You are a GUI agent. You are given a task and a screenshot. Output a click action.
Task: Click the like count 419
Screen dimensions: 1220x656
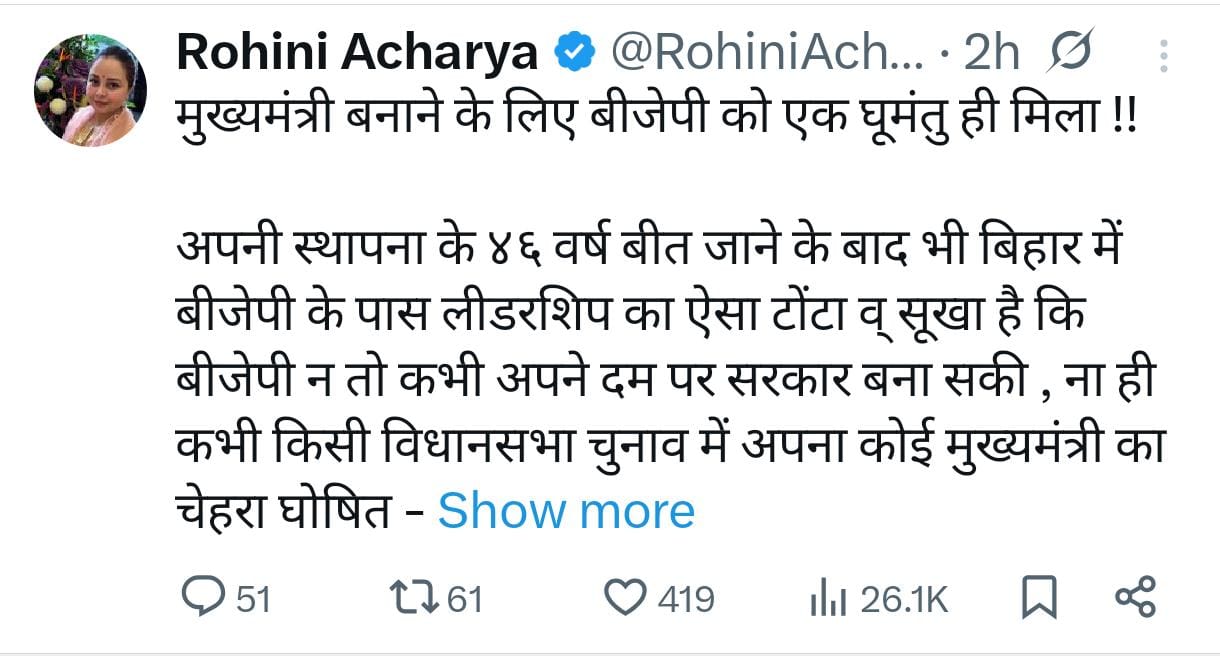pyautogui.click(x=685, y=599)
